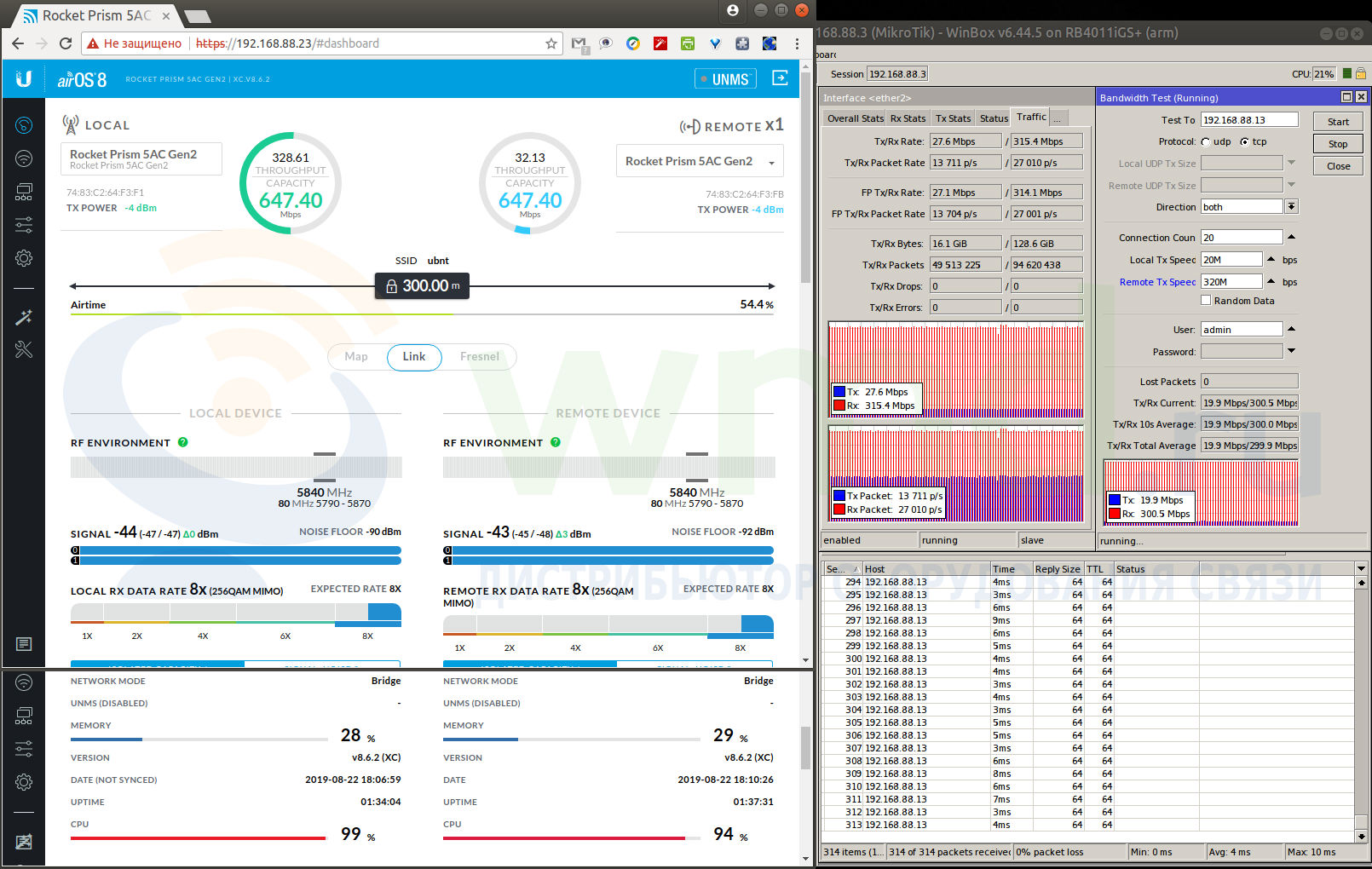Click the help icon beside local RF Environment

[x=183, y=442]
